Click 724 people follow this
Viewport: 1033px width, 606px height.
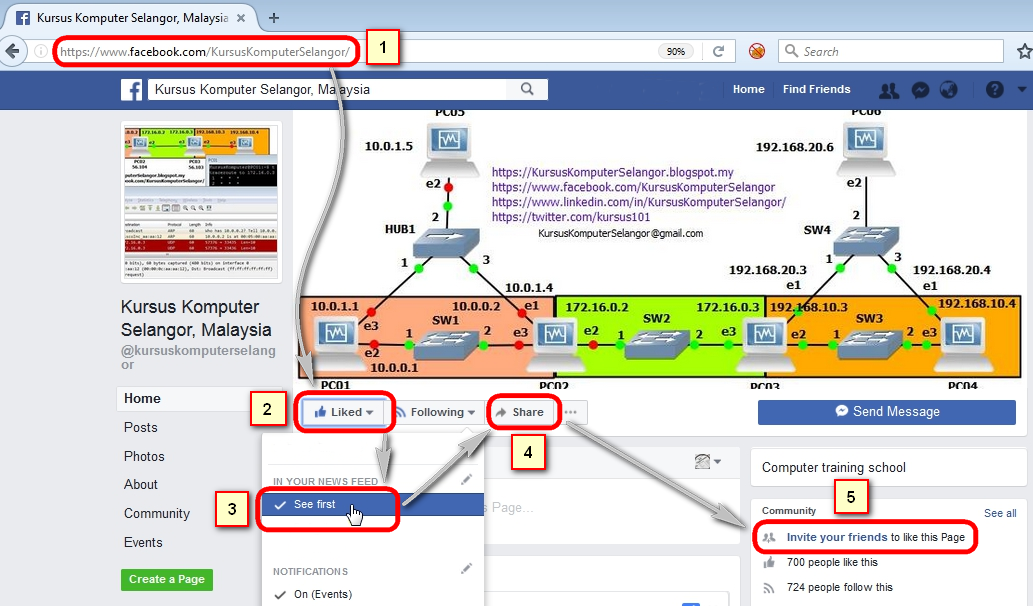point(839,588)
